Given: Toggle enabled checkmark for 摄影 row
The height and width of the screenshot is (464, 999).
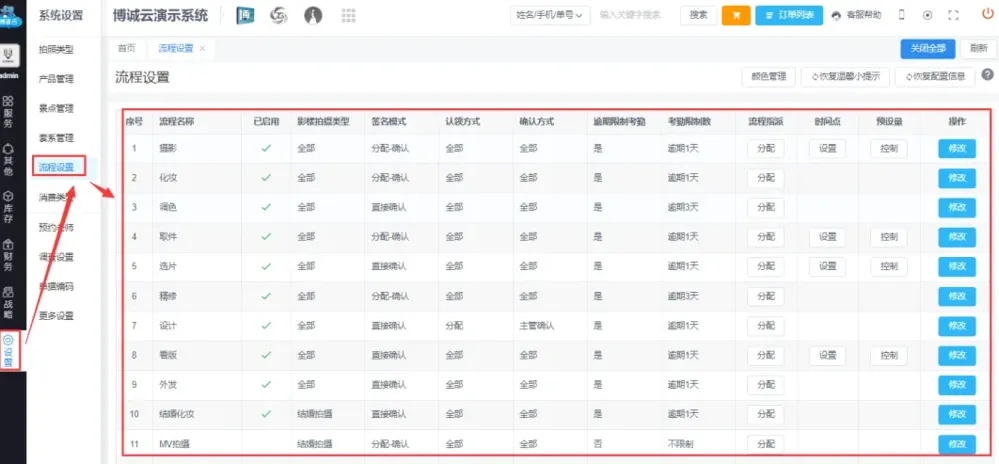Looking at the screenshot, I should click(x=265, y=149).
